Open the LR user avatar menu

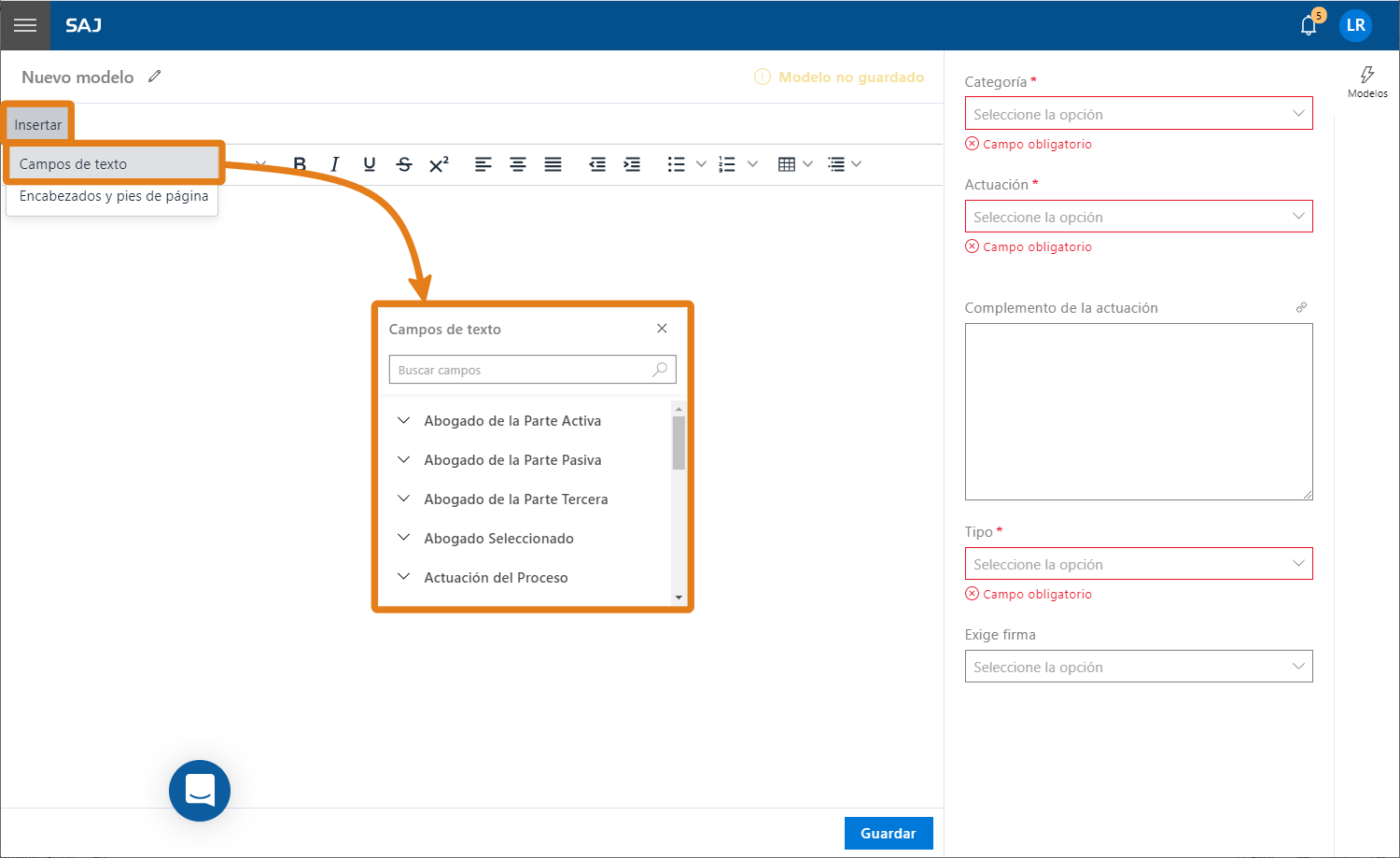pos(1355,25)
